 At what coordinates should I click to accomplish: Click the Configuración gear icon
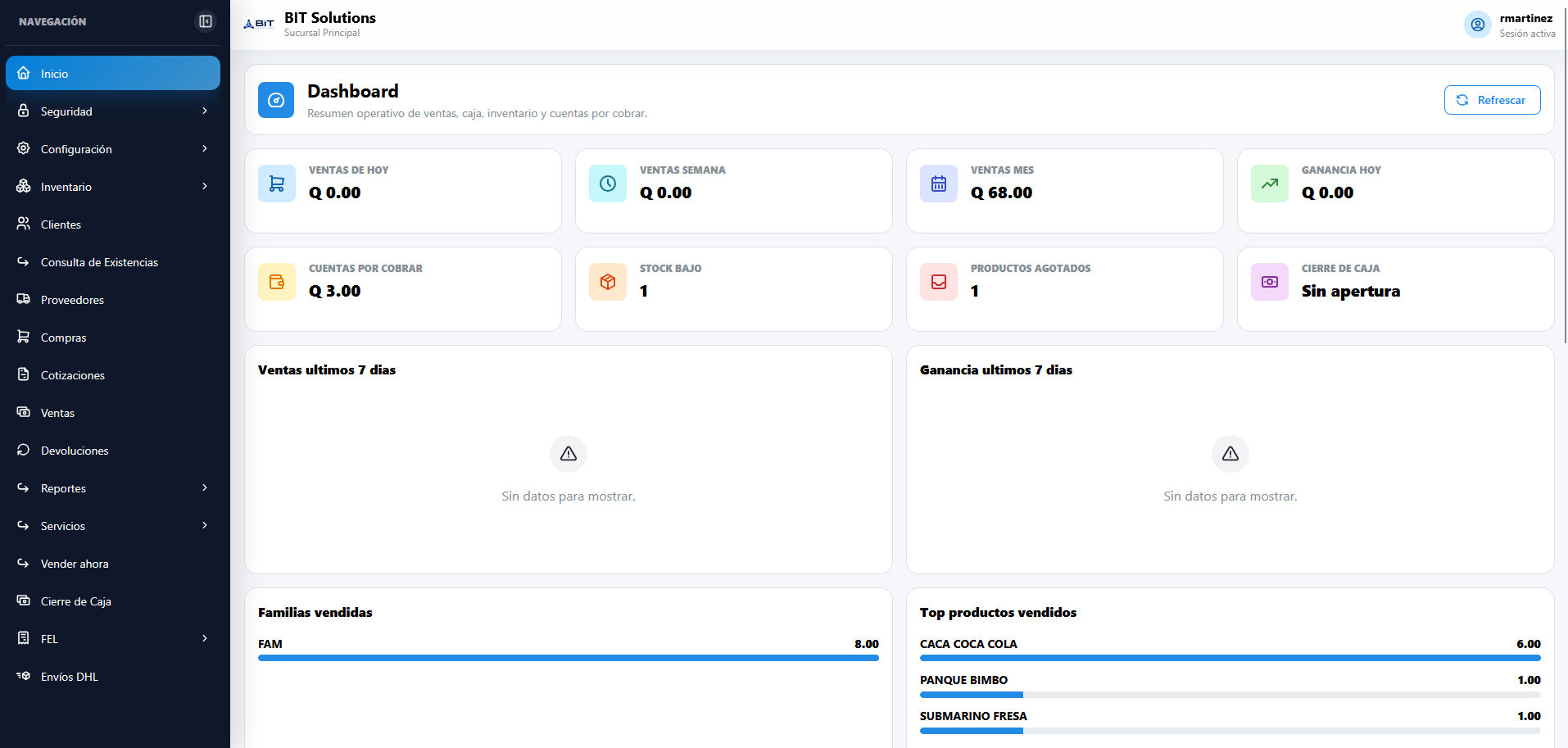24,148
